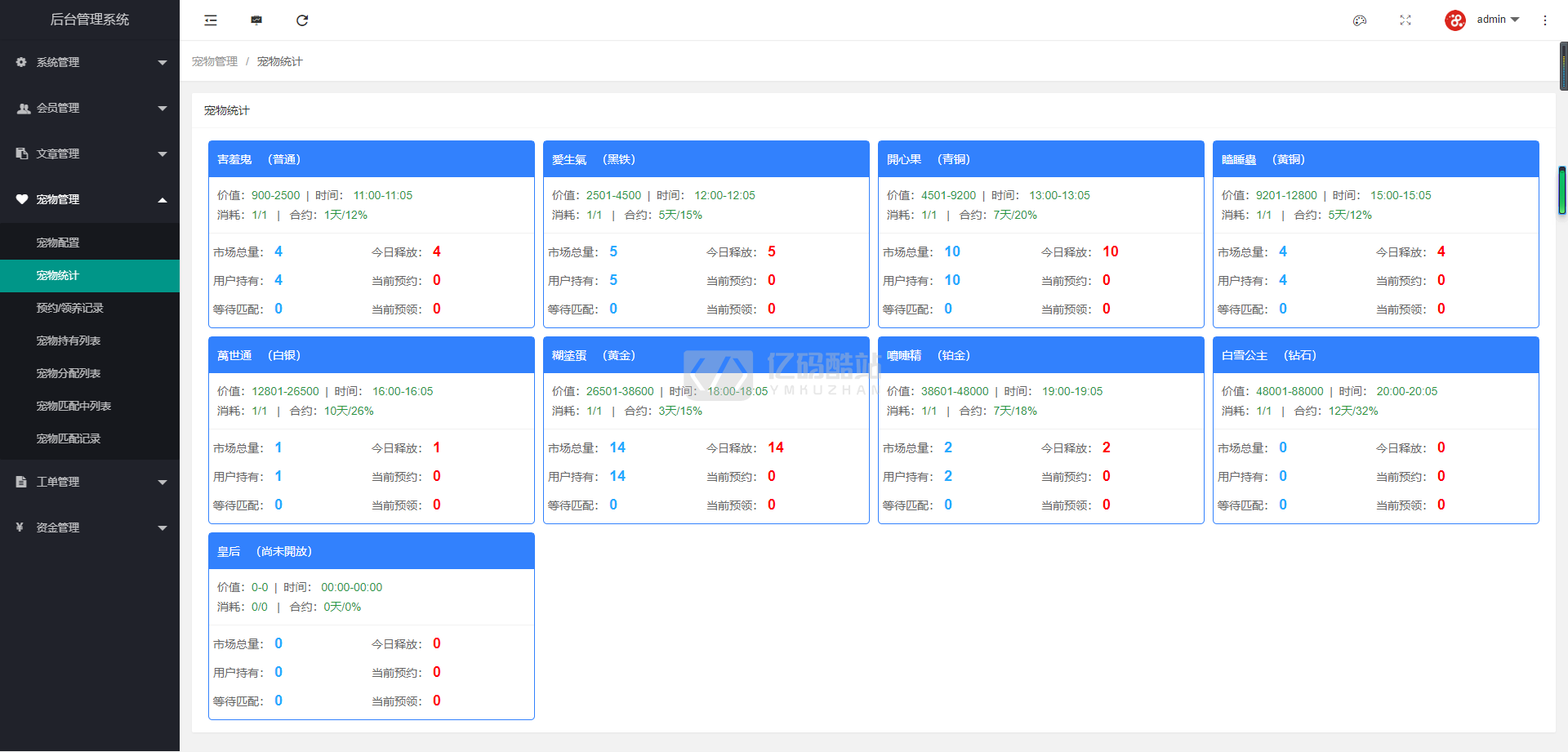Click the 900-2500 price value
The image size is (1568, 752).
click(x=276, y=195)
